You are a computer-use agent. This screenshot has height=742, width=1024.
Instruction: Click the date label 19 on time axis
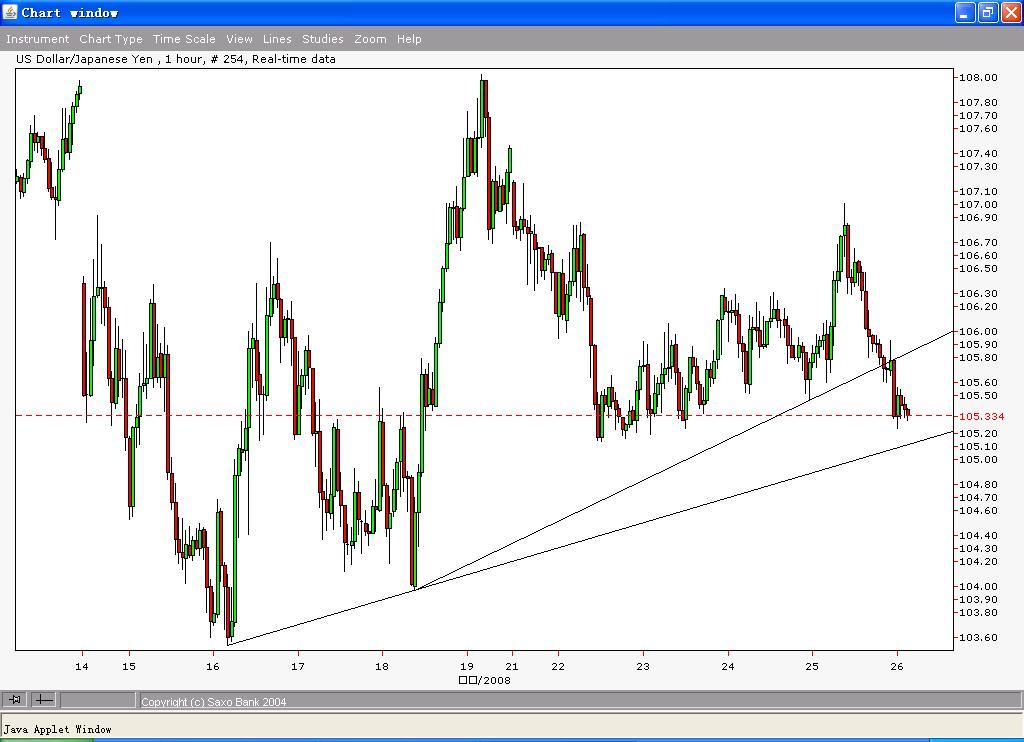click(x=466, y=666)
